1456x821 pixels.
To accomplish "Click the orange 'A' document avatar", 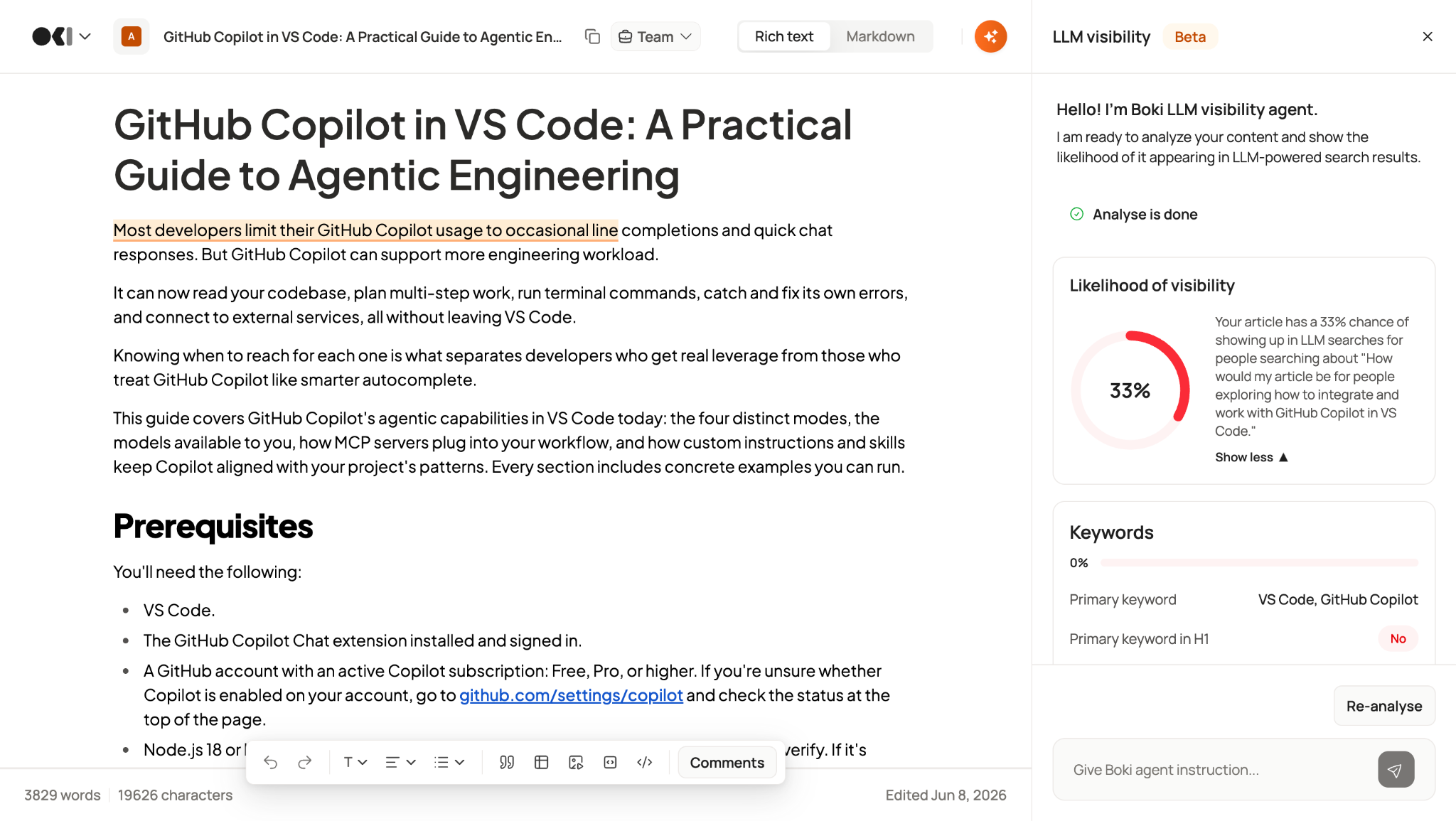I will 131,36.
